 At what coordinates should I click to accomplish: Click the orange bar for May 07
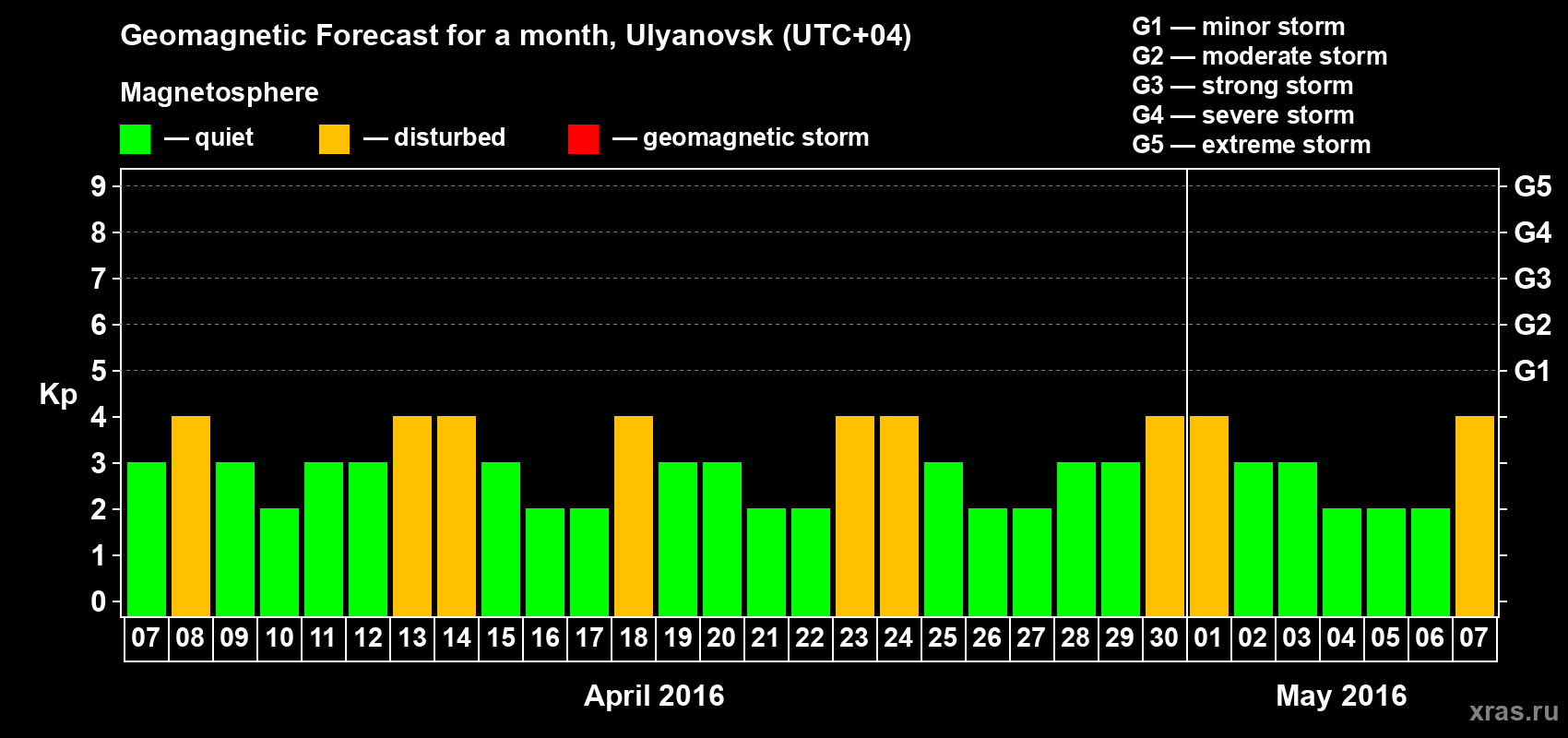tap(1475, 517)
